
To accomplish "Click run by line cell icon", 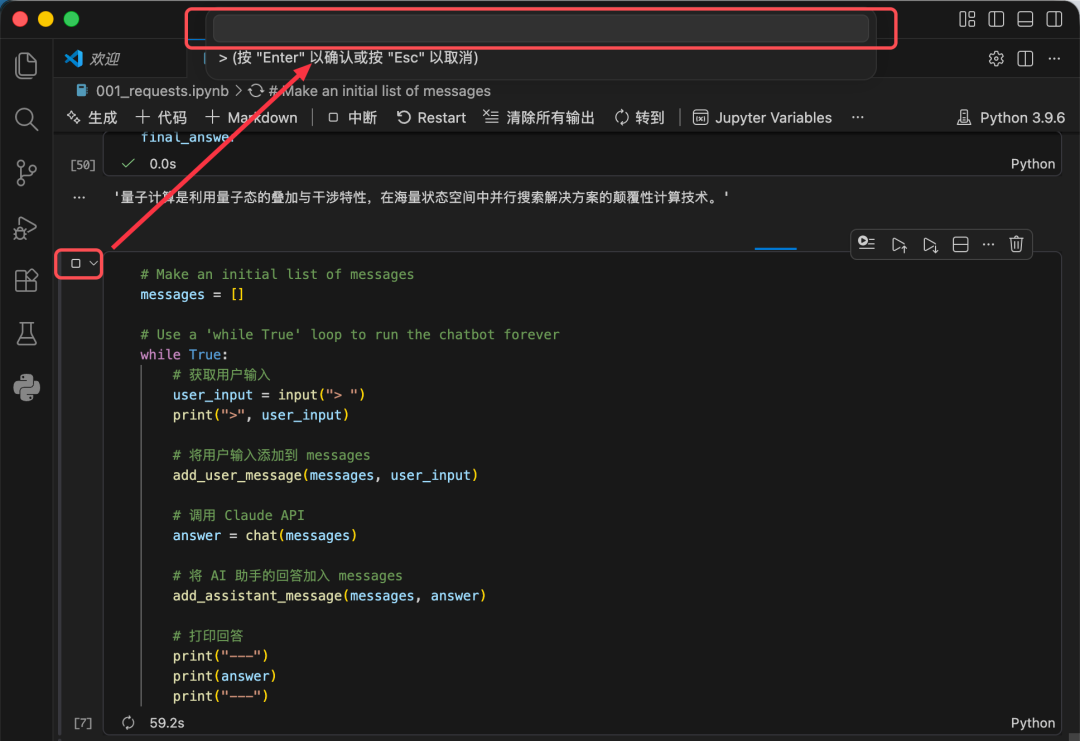I will [866, 244].
